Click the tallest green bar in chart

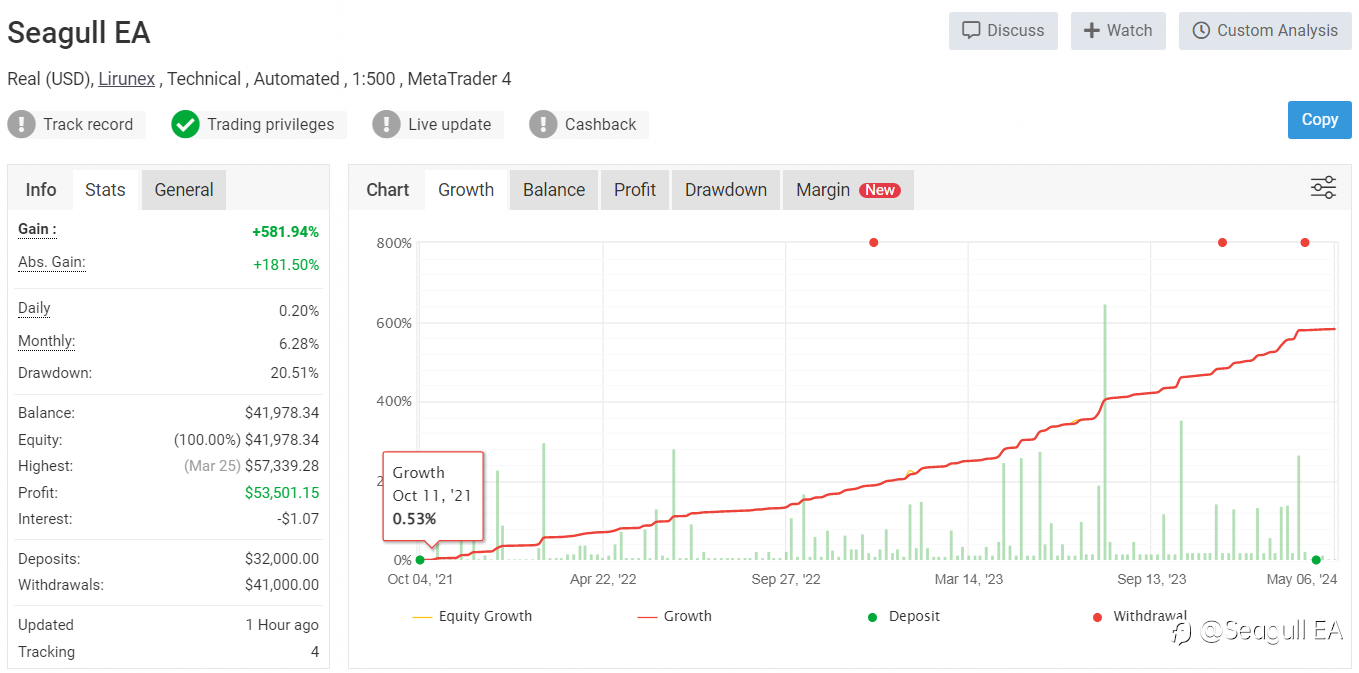tap(1105, 432)
